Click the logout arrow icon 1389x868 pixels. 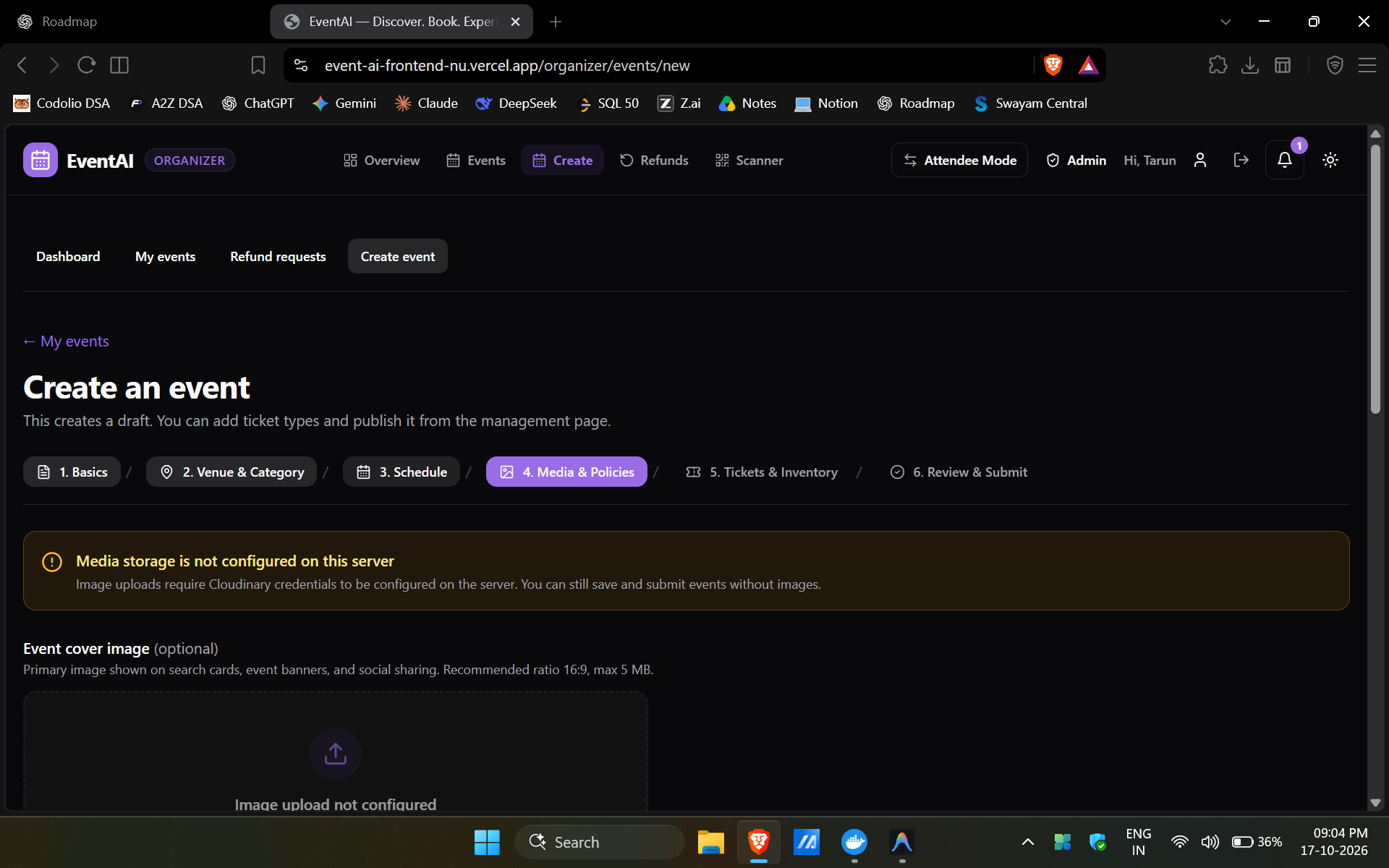(x=1241, y=160)
